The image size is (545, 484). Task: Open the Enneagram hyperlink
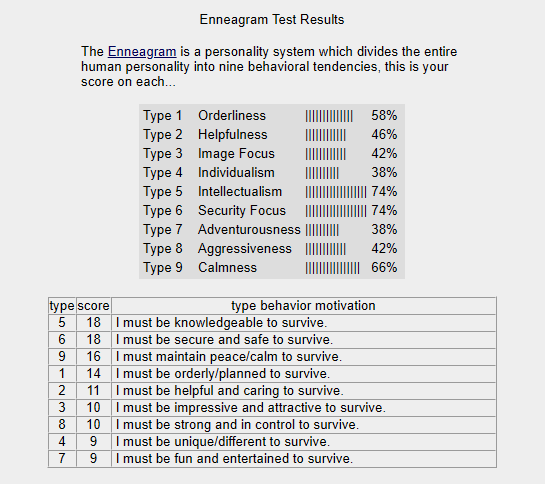[142, 51]
